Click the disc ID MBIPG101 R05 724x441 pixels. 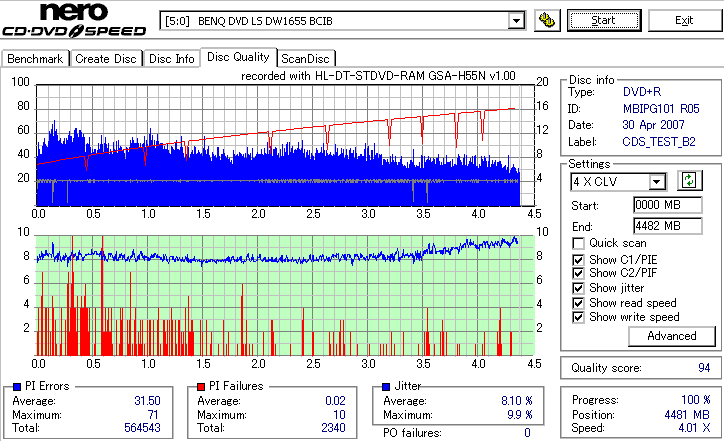tap(661, 109)
